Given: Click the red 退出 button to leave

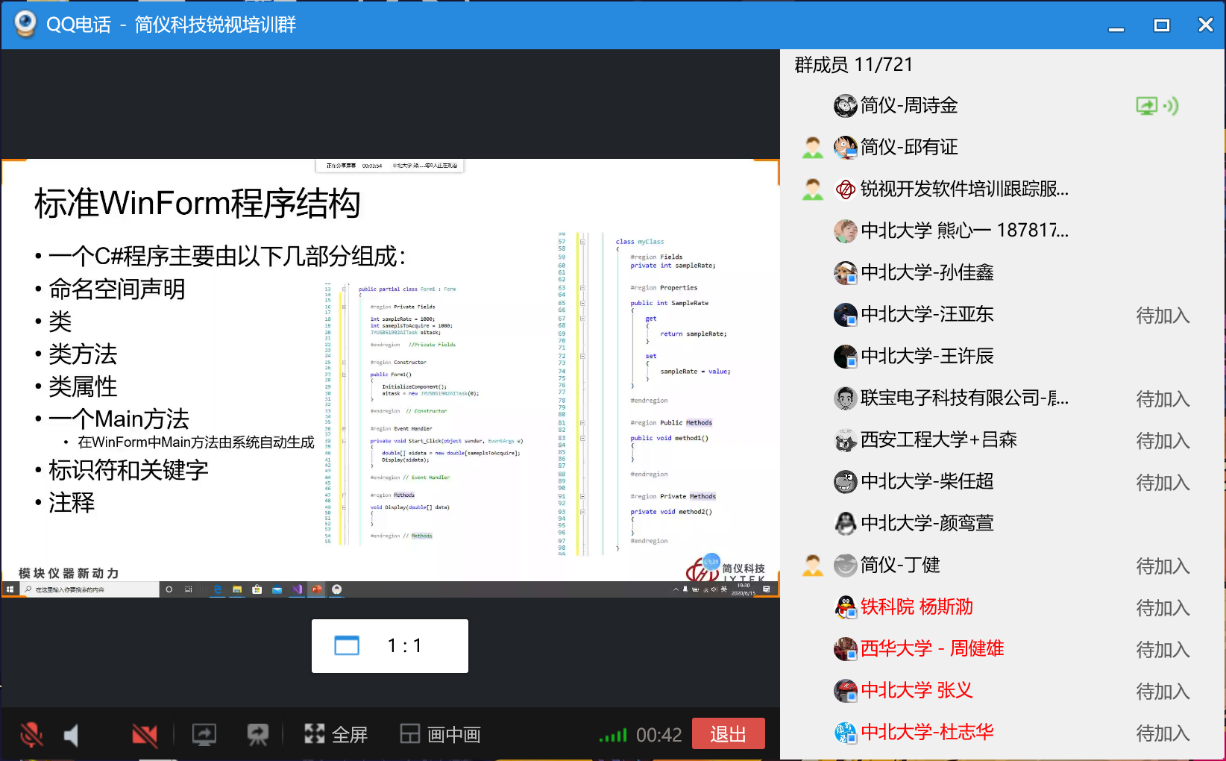Looking at the screenshot, I should [727, 734].
